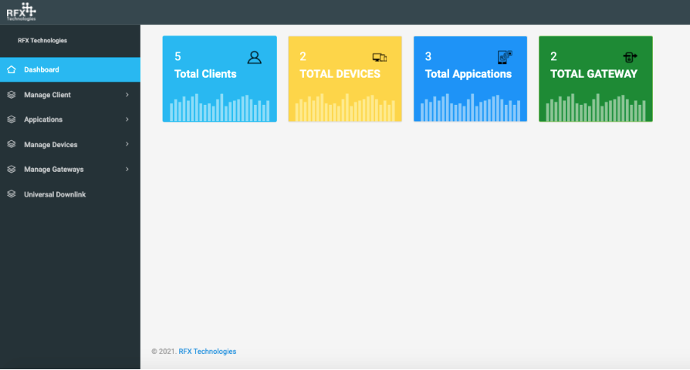
Task: Click the bar chart on TOTAL DEVICES card
Action: tap(345, 107)
